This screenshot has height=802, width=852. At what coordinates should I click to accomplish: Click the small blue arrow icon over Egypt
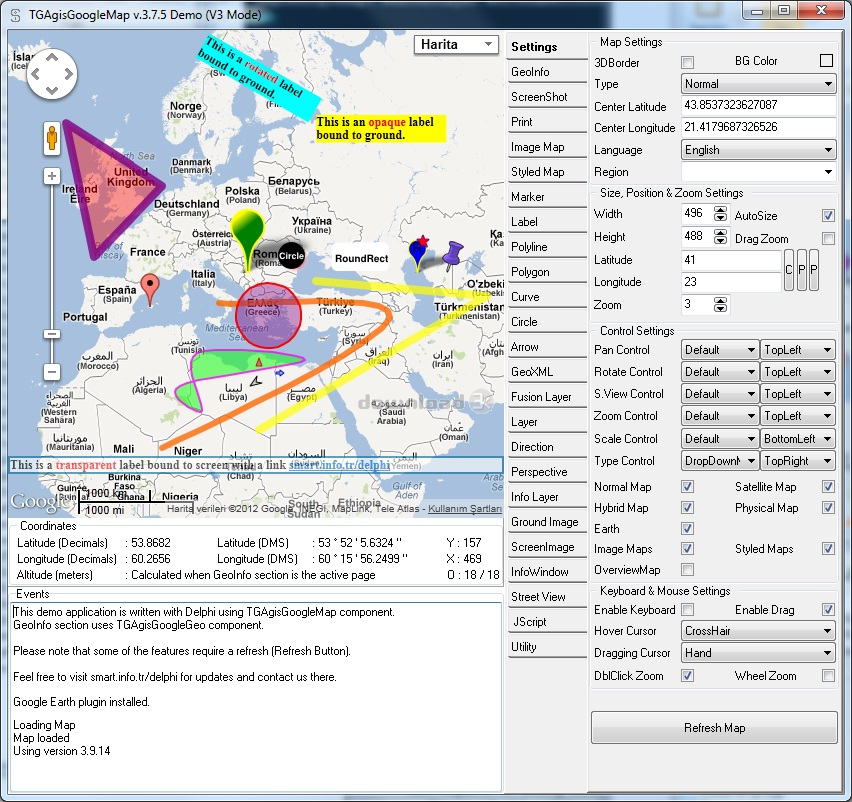[x=279, y=373]
